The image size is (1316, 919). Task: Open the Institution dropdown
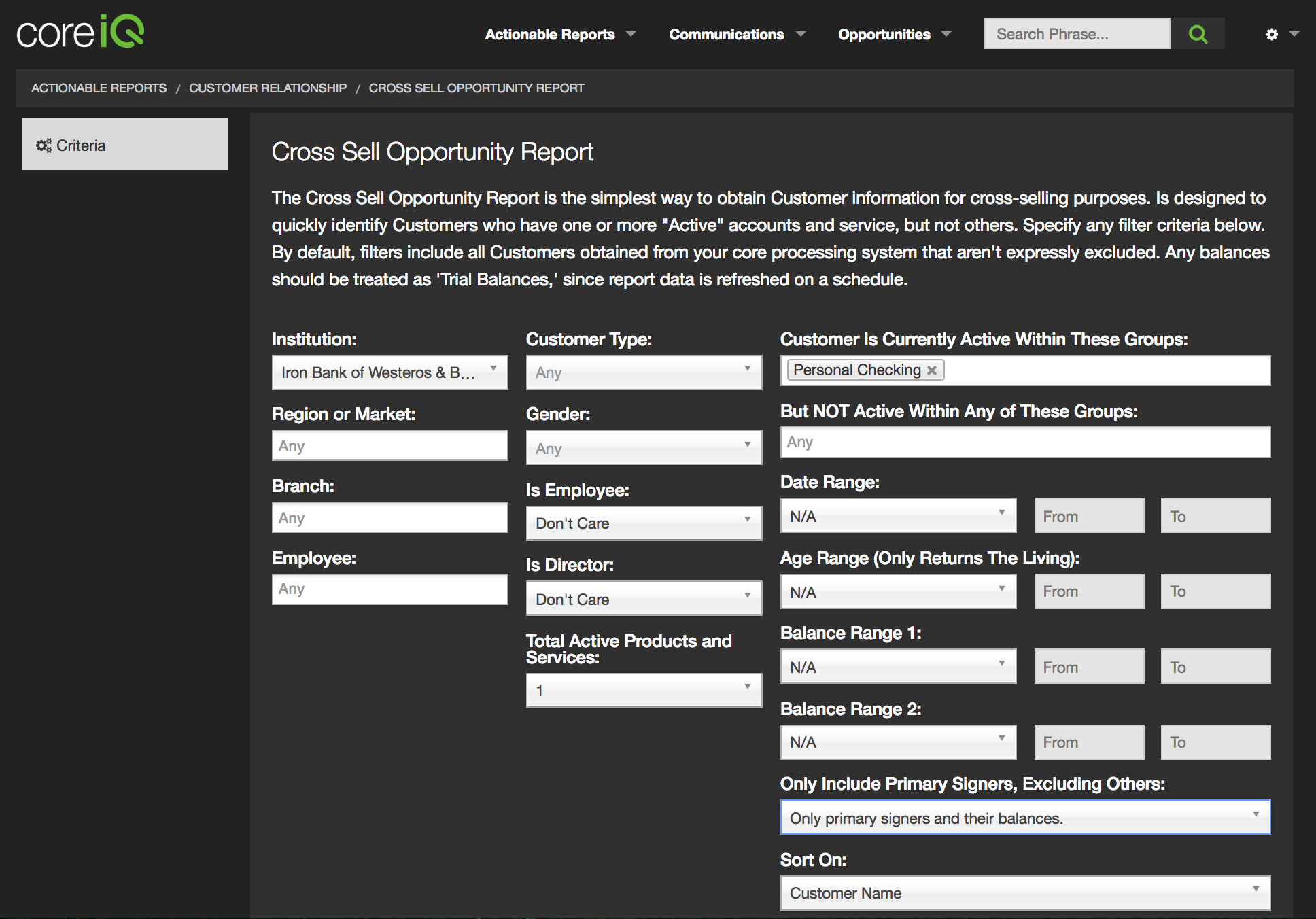point(389,372)
